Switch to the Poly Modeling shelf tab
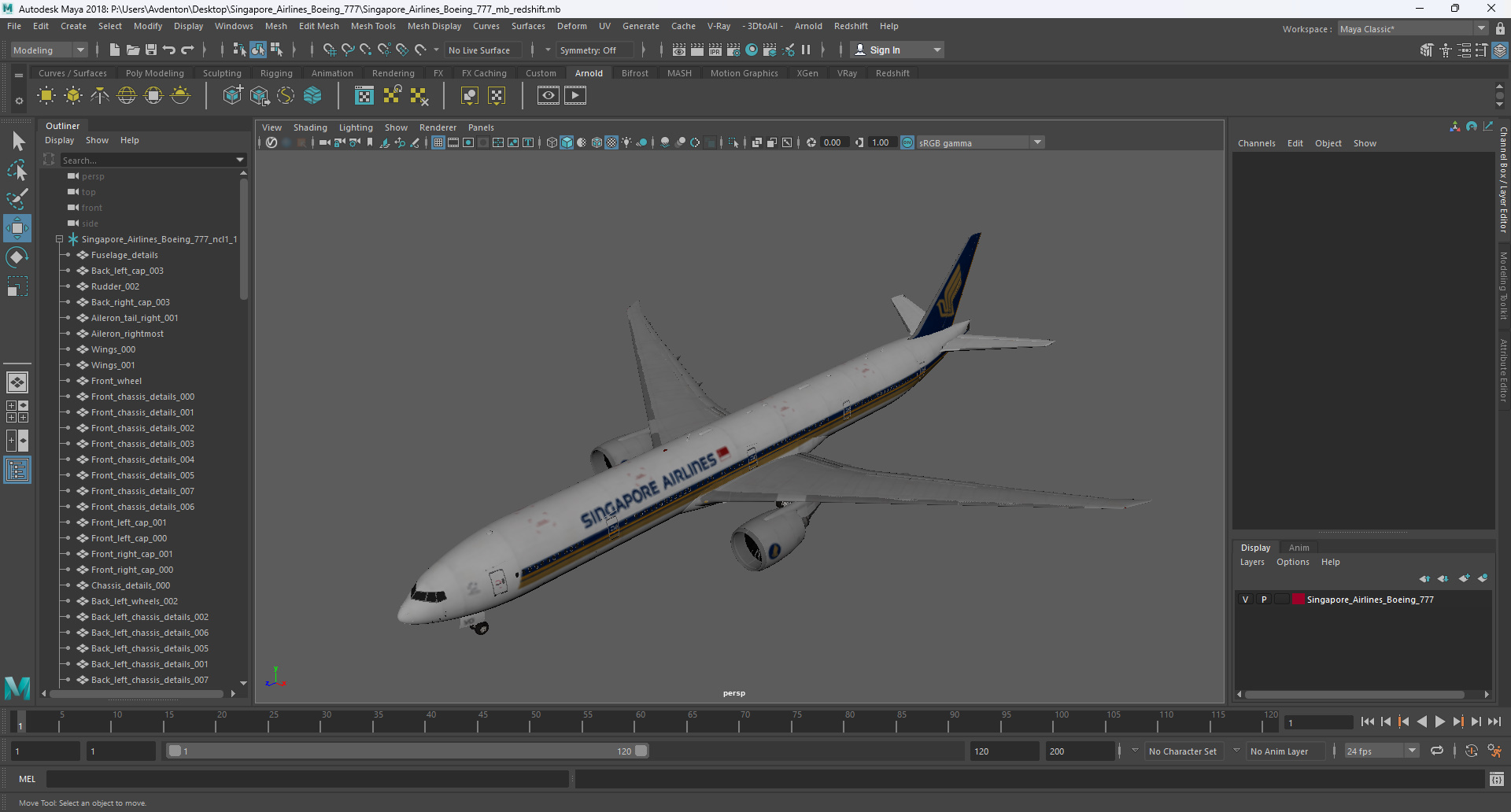This screenshot has height=812, width=1511. (x=155, y=73)
